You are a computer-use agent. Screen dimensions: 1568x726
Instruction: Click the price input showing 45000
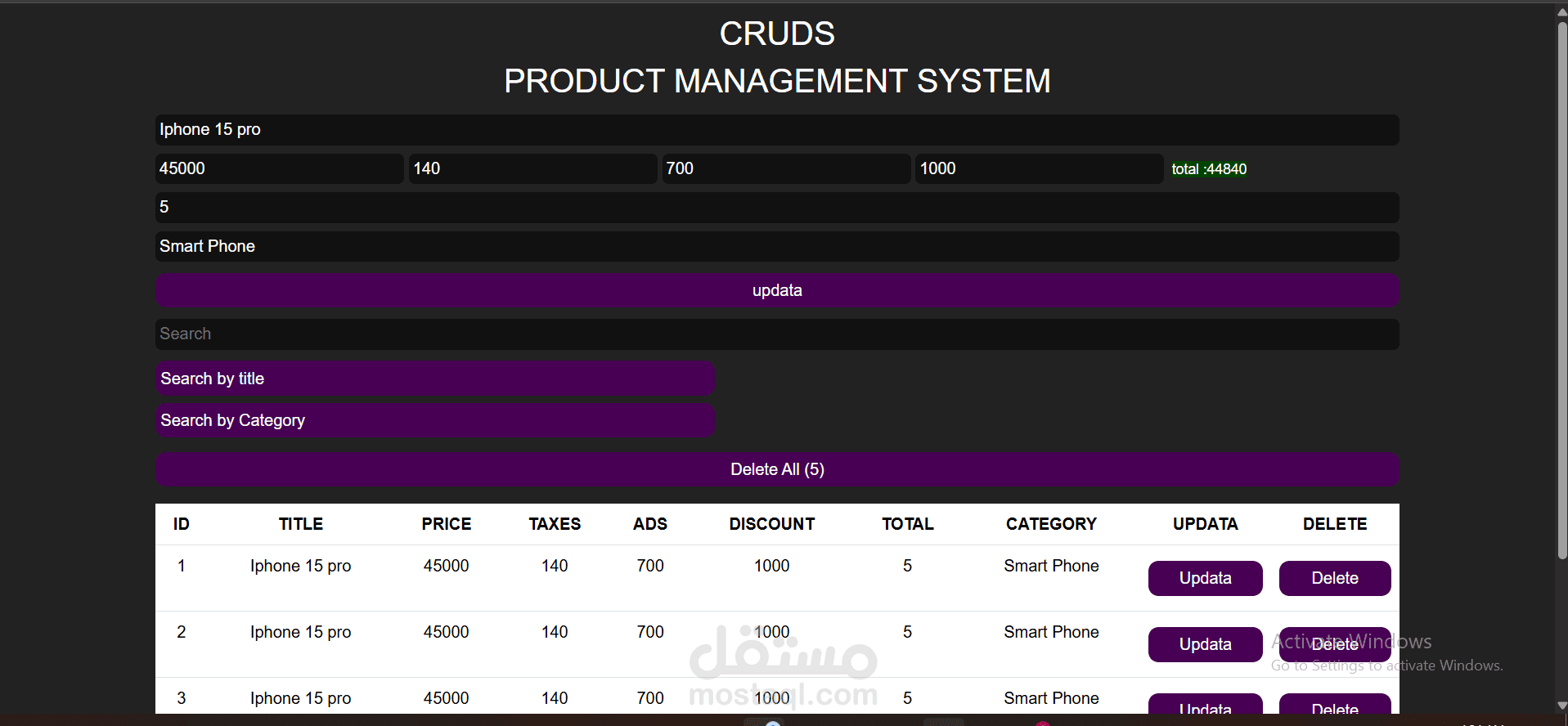(x=279, y=168)
